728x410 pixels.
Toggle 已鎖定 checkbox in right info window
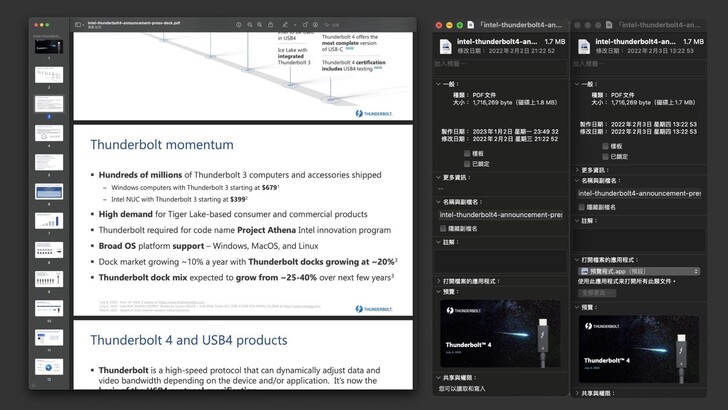point(605,156)
